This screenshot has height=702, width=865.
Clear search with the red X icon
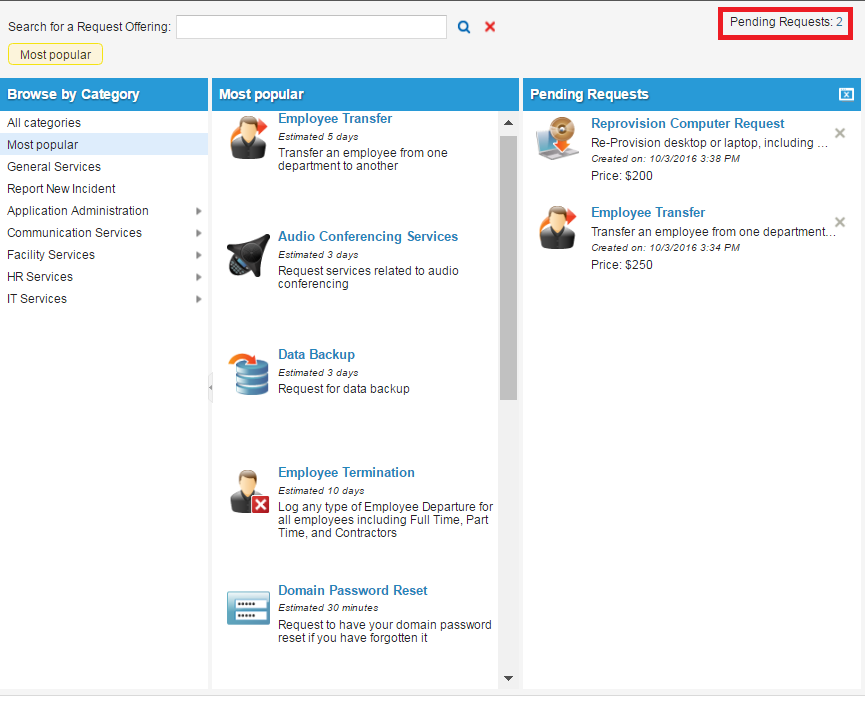490,27
